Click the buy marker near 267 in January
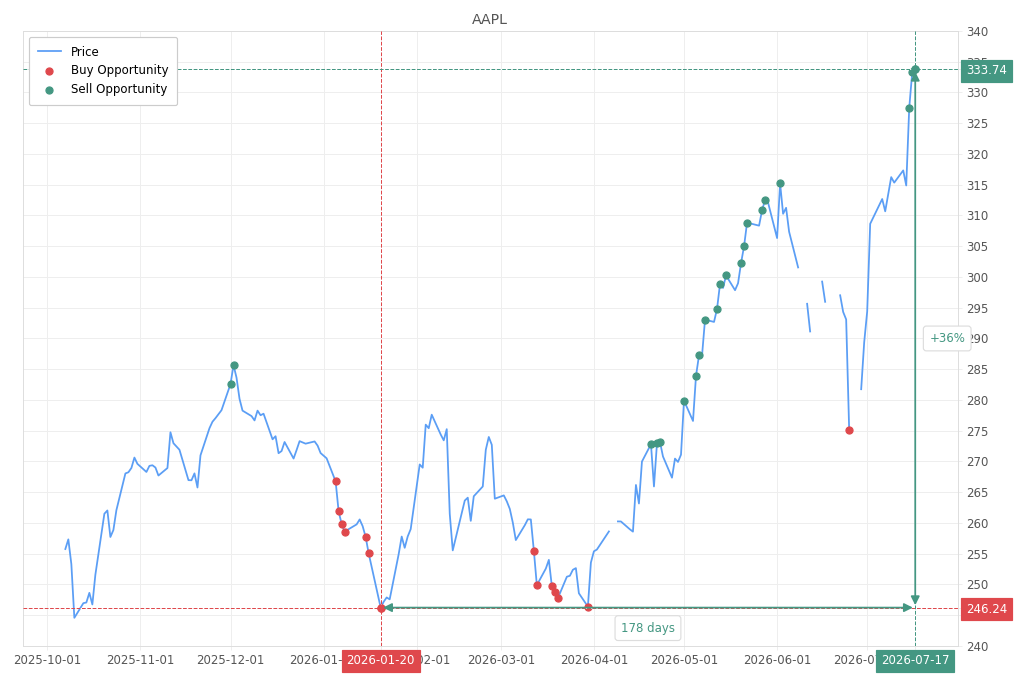The width and height of the screenshot is (1020, 680). (336, 482)
